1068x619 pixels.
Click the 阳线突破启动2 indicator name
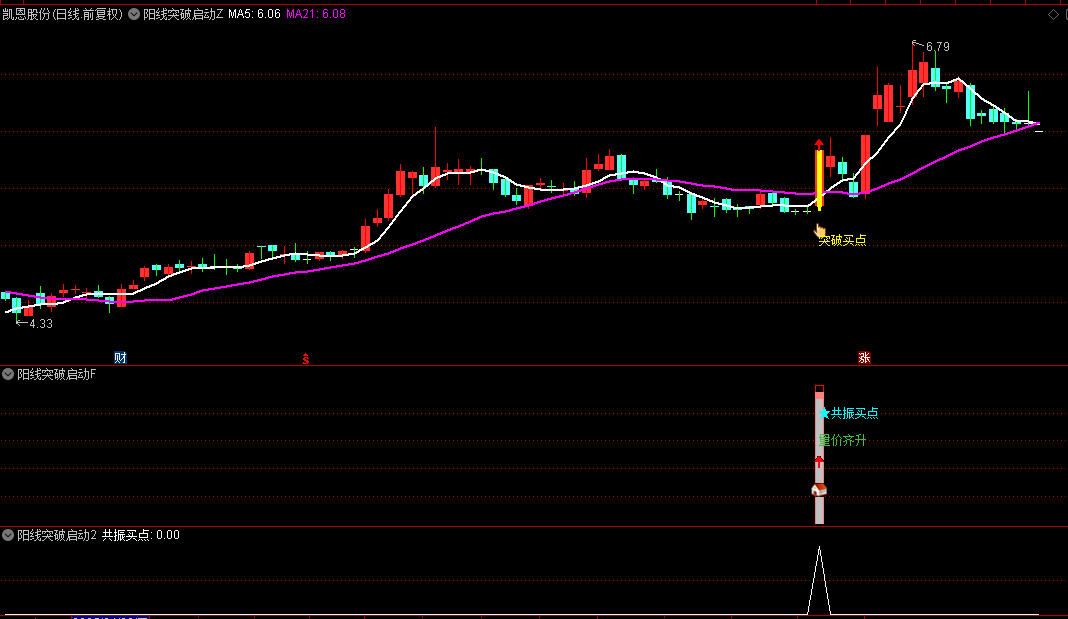(57, 535)
